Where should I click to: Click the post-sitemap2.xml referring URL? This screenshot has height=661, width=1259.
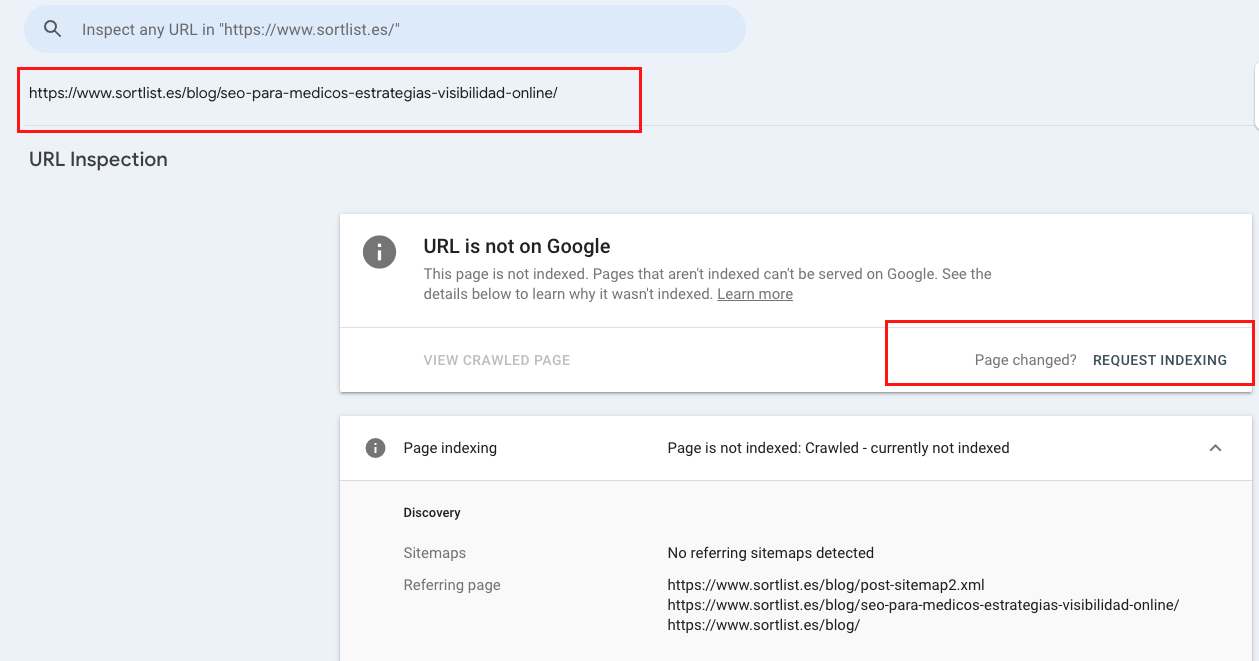(x=826, y=585)
